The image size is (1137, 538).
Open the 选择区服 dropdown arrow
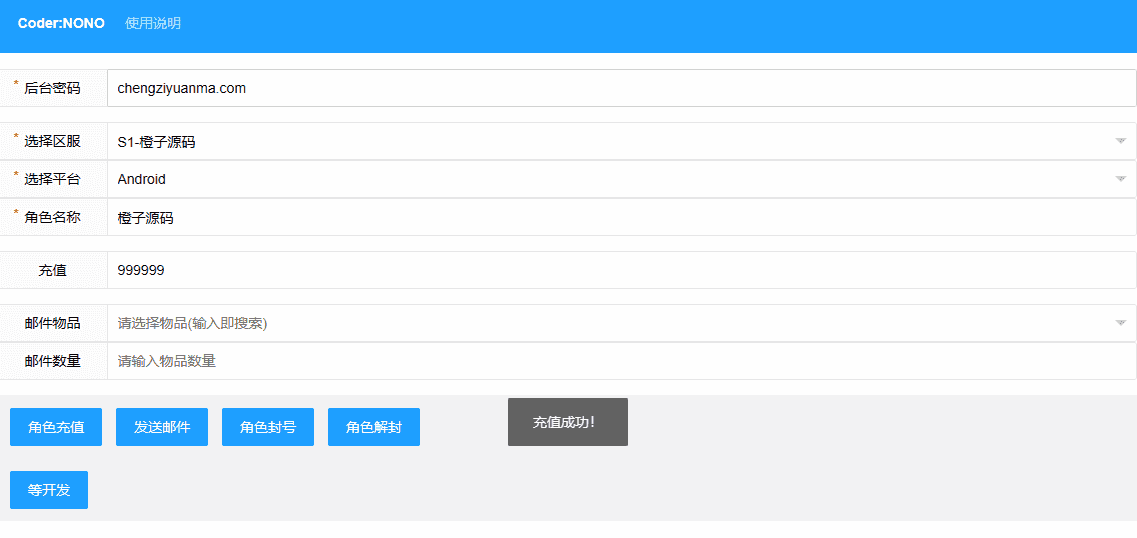(x=1120, y=141)
